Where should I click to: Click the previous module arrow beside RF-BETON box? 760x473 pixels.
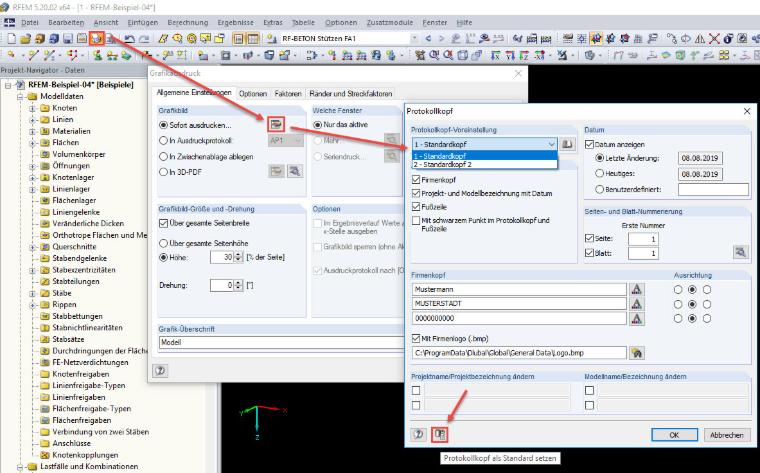coord(428,38)
